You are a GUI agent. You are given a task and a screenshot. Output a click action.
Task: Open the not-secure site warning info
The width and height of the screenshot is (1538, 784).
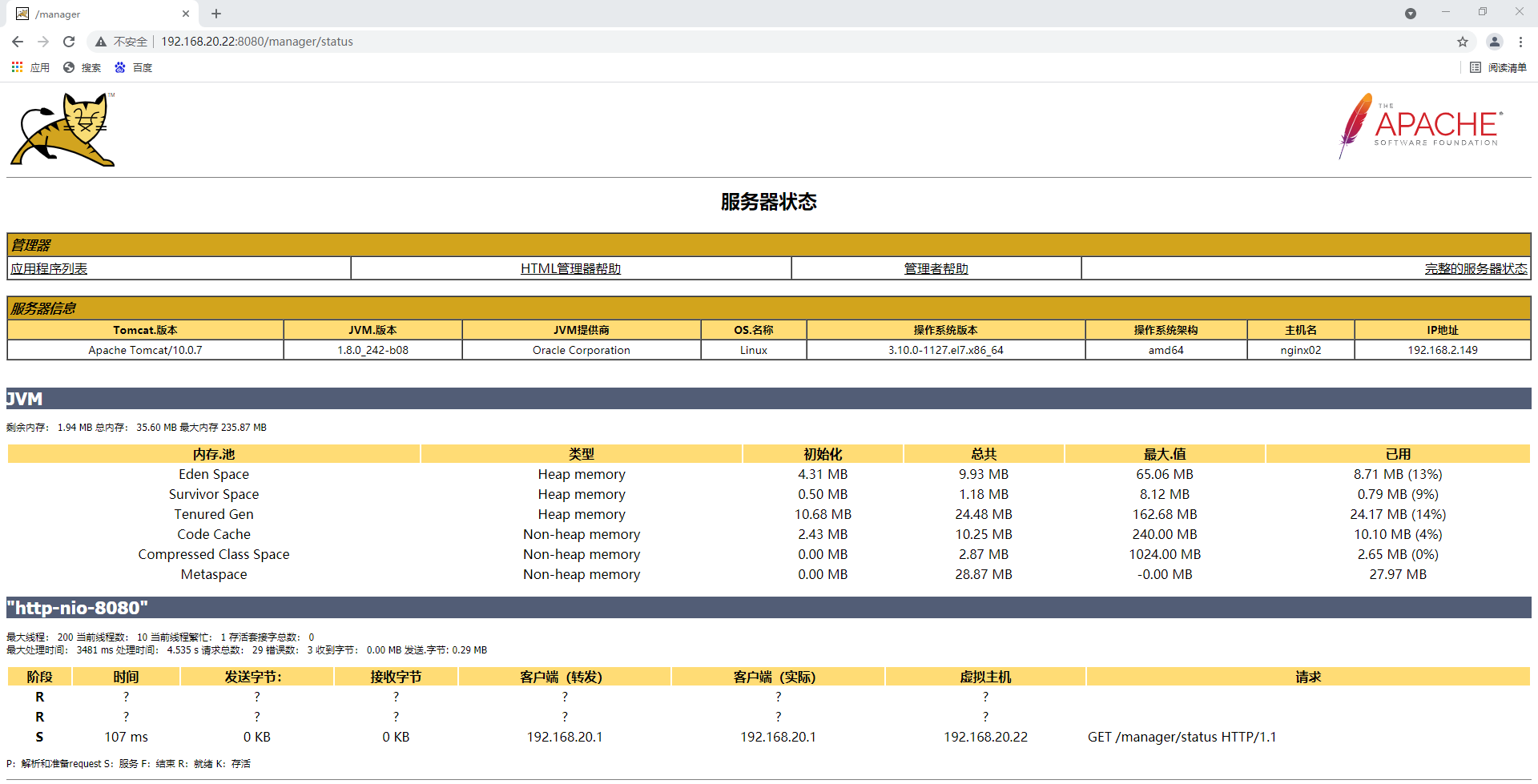click(x=121, y=42)
